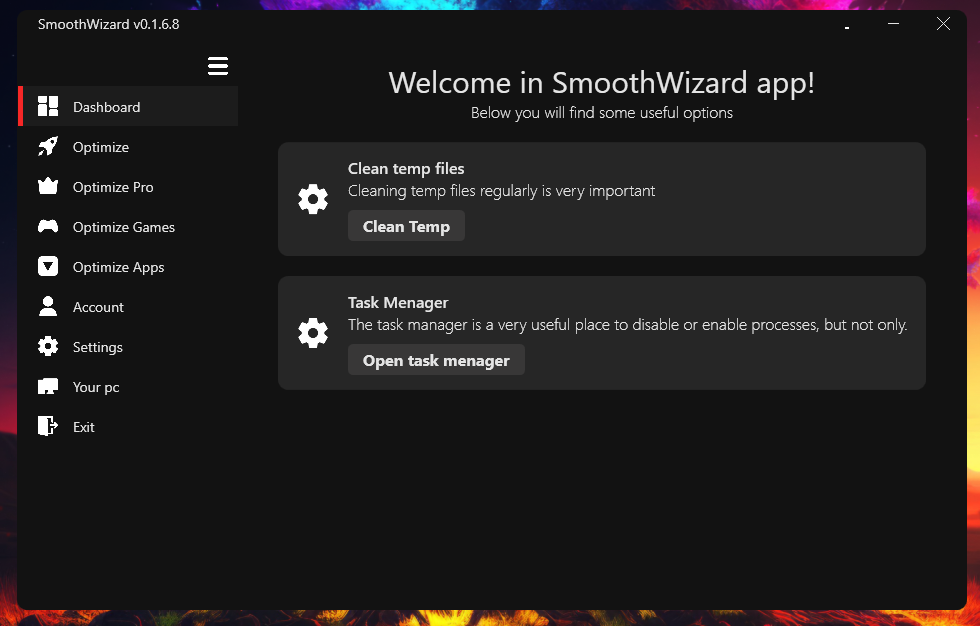Open Account using the person icon

tap(48, 306)
